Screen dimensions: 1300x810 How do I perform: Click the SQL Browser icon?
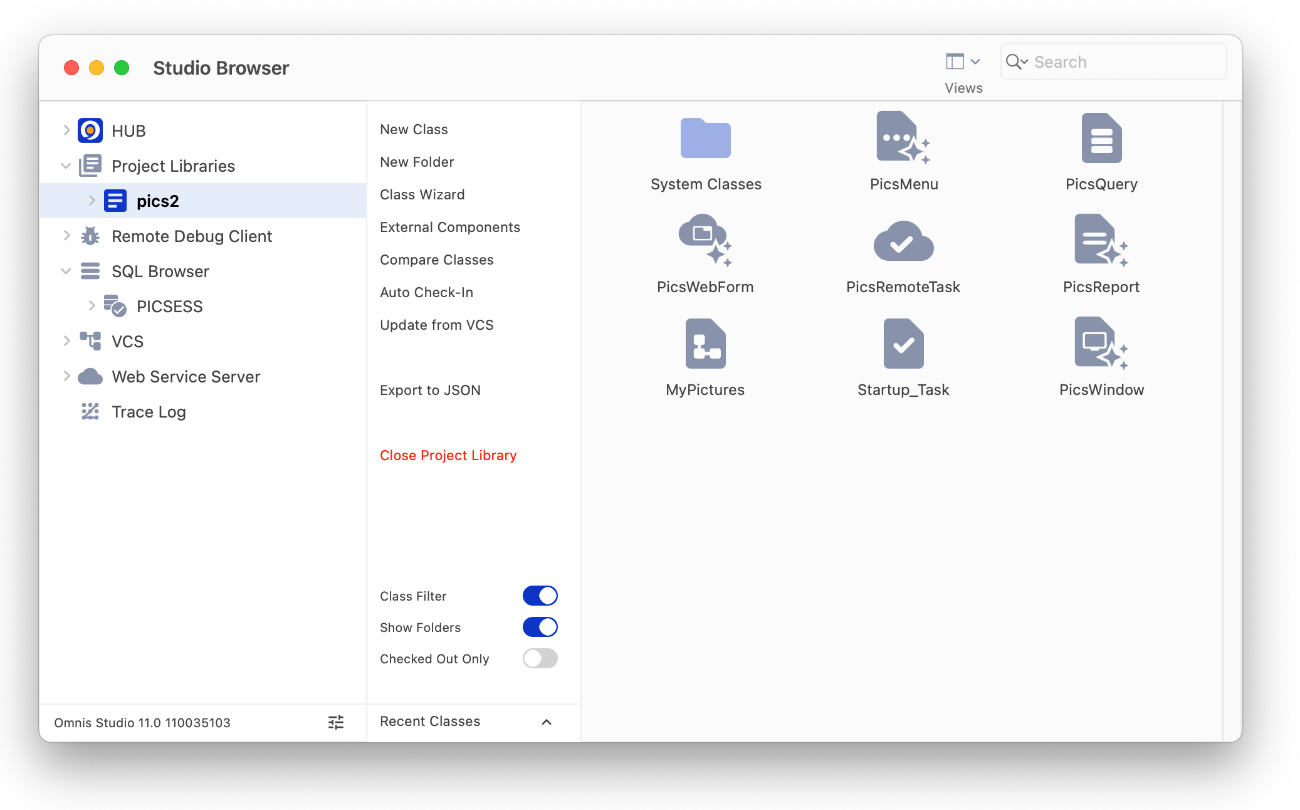(x=90, y=271)
